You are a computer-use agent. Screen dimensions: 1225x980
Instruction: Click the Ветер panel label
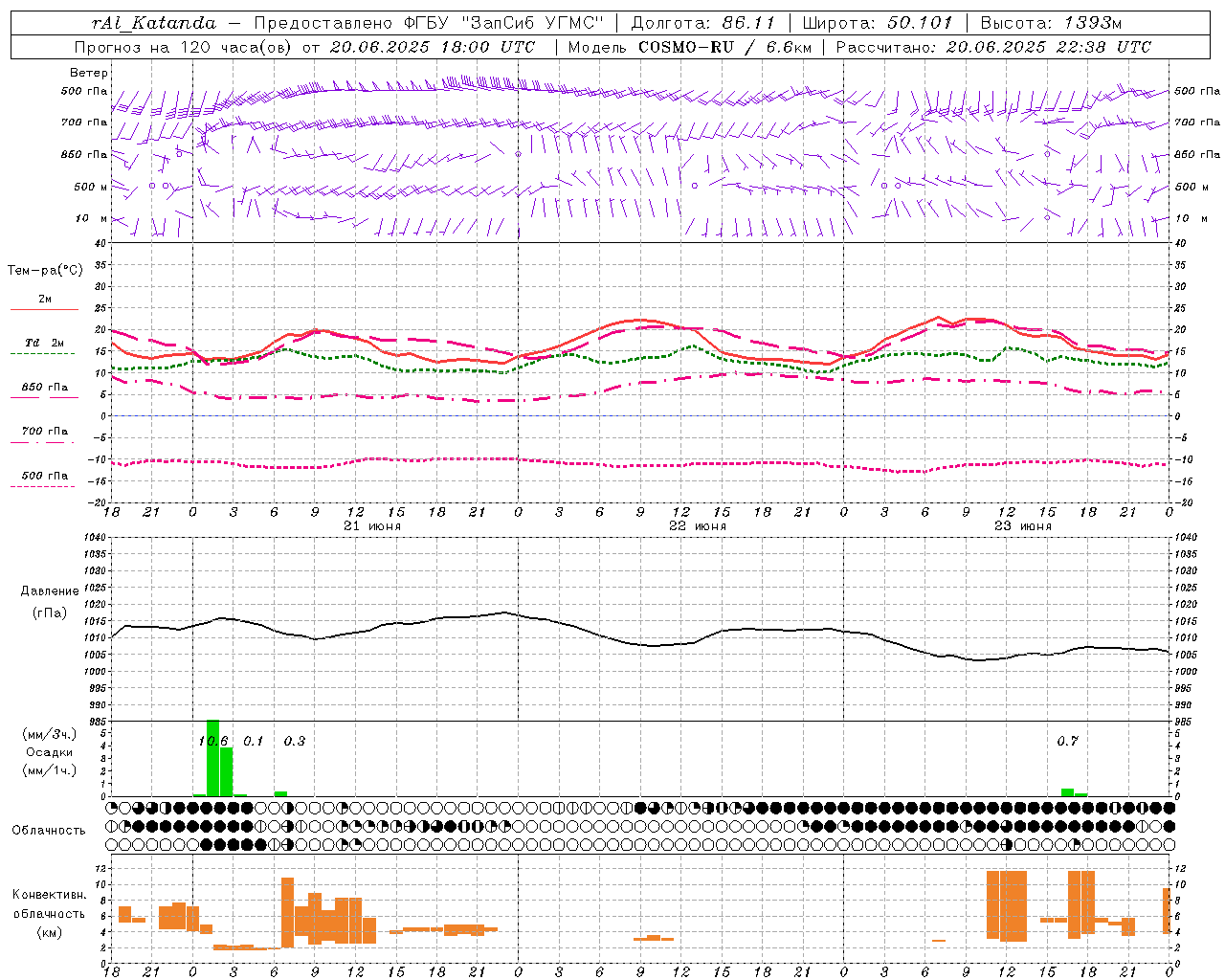click(89, 73)
